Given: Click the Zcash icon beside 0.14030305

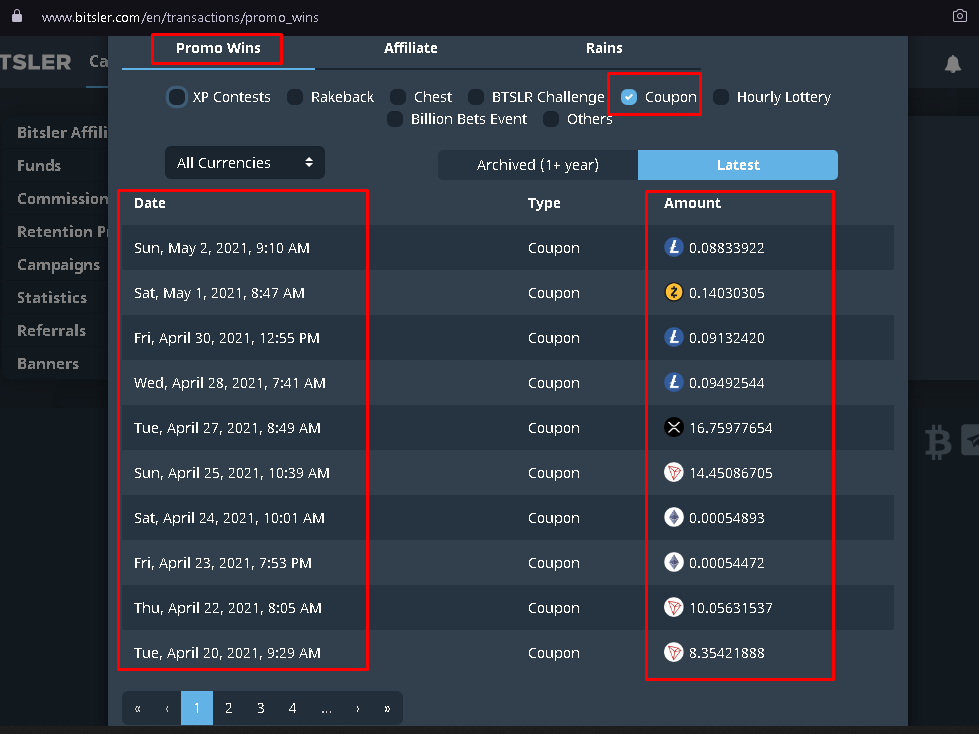Looking at the screenshot, I should coord(674,292).
